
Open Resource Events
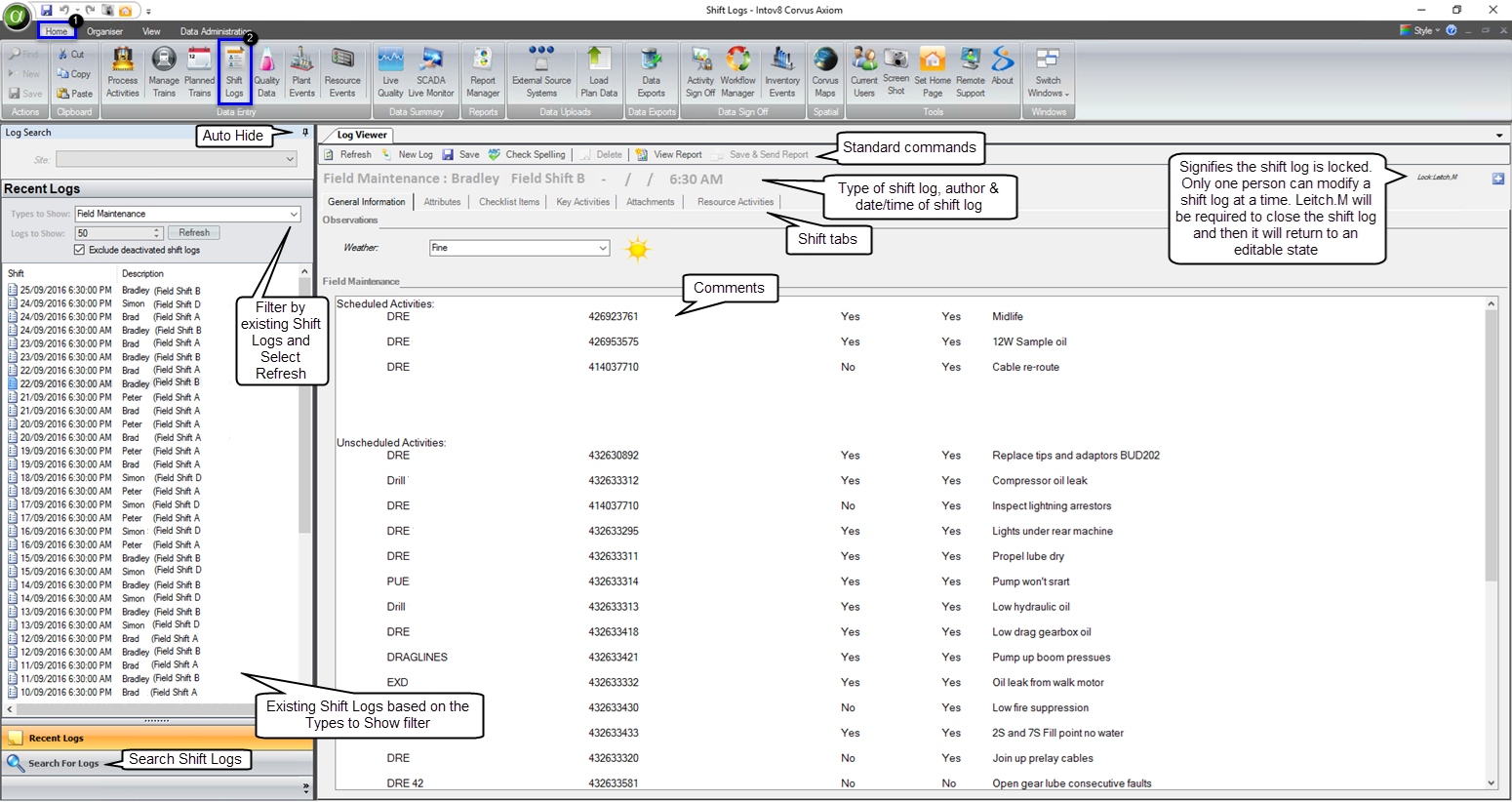point(342,72)
